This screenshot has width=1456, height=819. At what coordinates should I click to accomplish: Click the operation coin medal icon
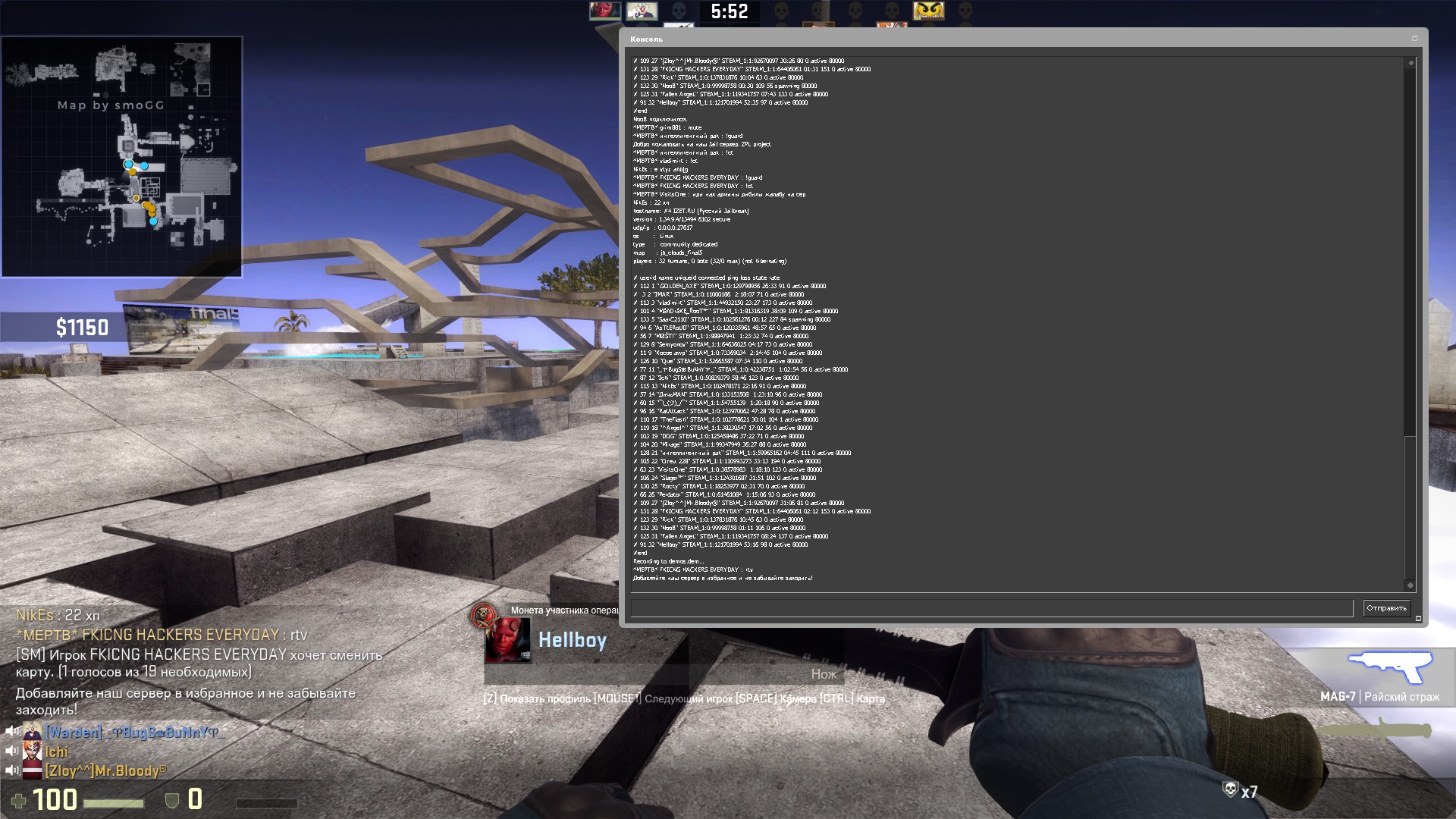click(x=482, y=616)
